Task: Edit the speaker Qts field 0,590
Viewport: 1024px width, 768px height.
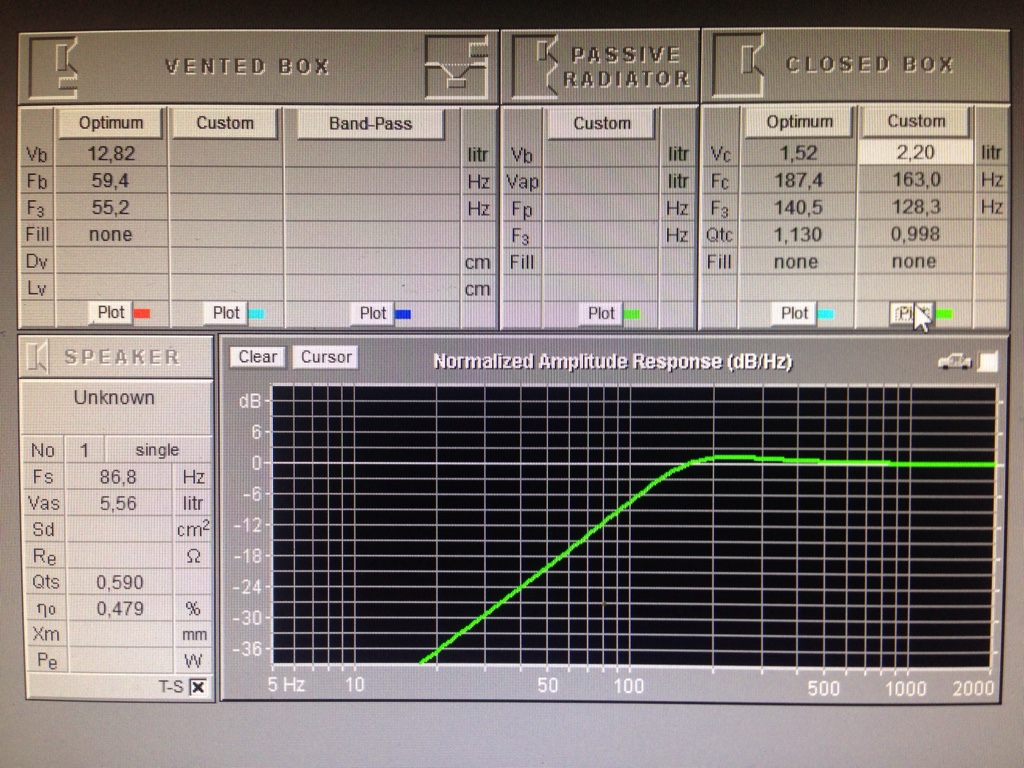Action: click(119, 582)
